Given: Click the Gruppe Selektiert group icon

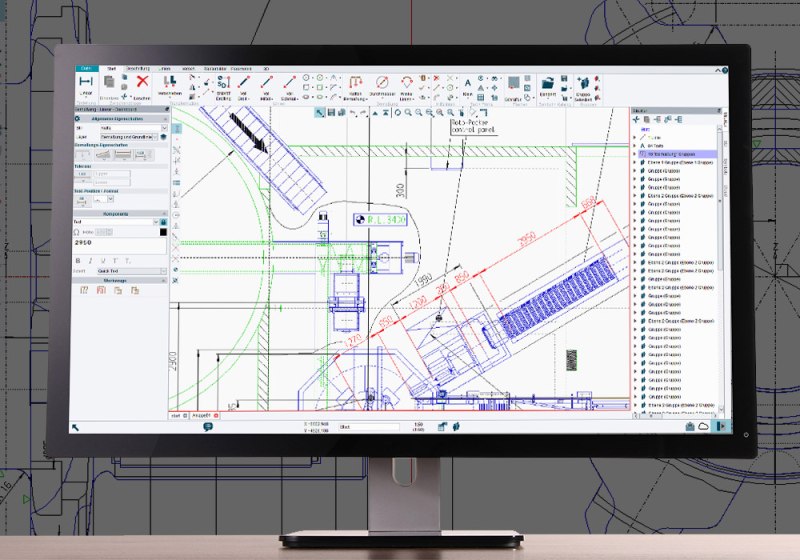Looking at the screenshot, I should pyautogui.click(x=584, y=85).
